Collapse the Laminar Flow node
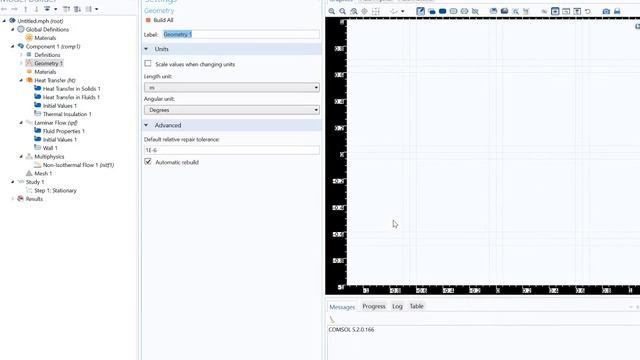Image resolution: width=640 pixels, height=360 pixels. pyautogui.click(x=22, y=122)
